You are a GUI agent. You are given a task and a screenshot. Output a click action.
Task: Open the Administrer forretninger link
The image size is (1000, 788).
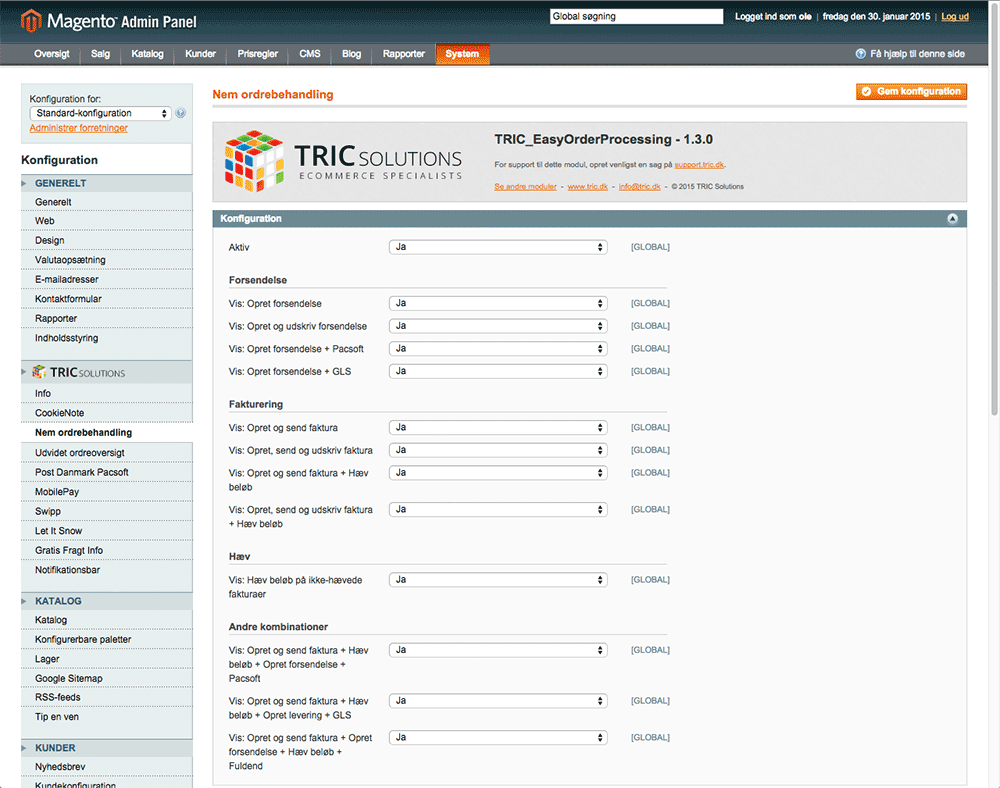pos(78,128)
